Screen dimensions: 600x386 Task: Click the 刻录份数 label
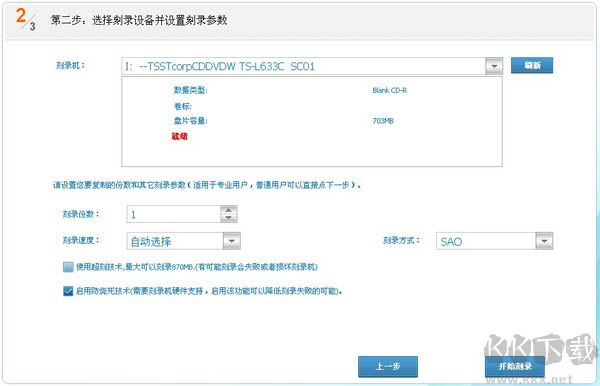click(81, 214)
